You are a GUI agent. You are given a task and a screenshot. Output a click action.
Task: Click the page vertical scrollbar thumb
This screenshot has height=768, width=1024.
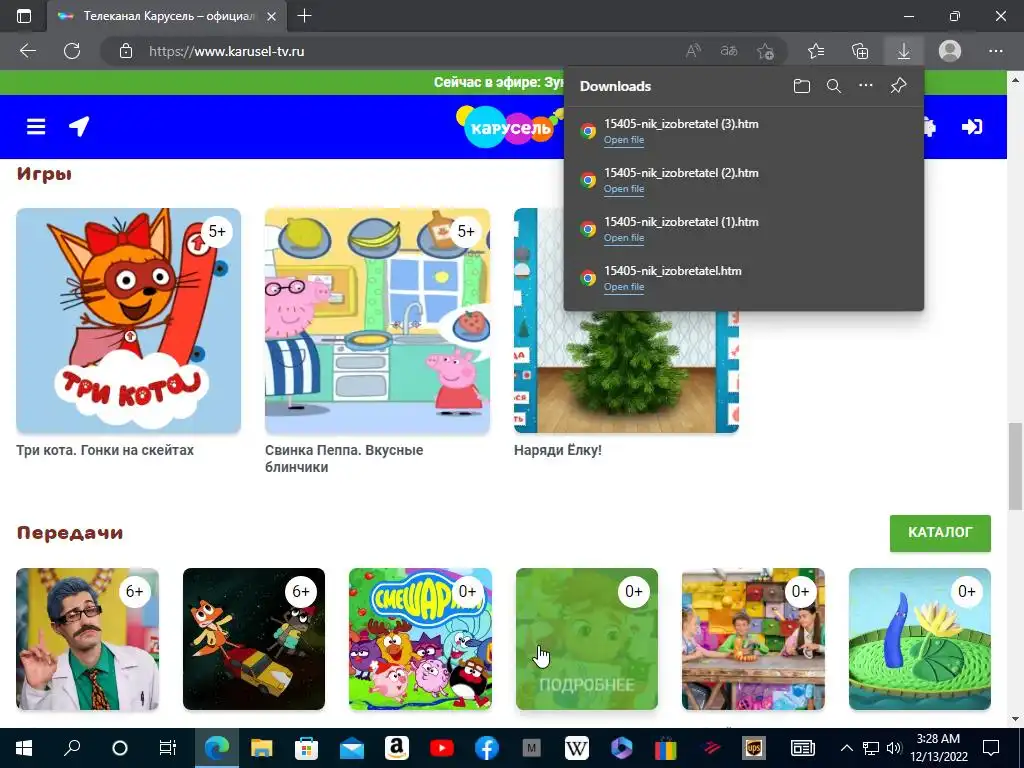coord(1015,465)
